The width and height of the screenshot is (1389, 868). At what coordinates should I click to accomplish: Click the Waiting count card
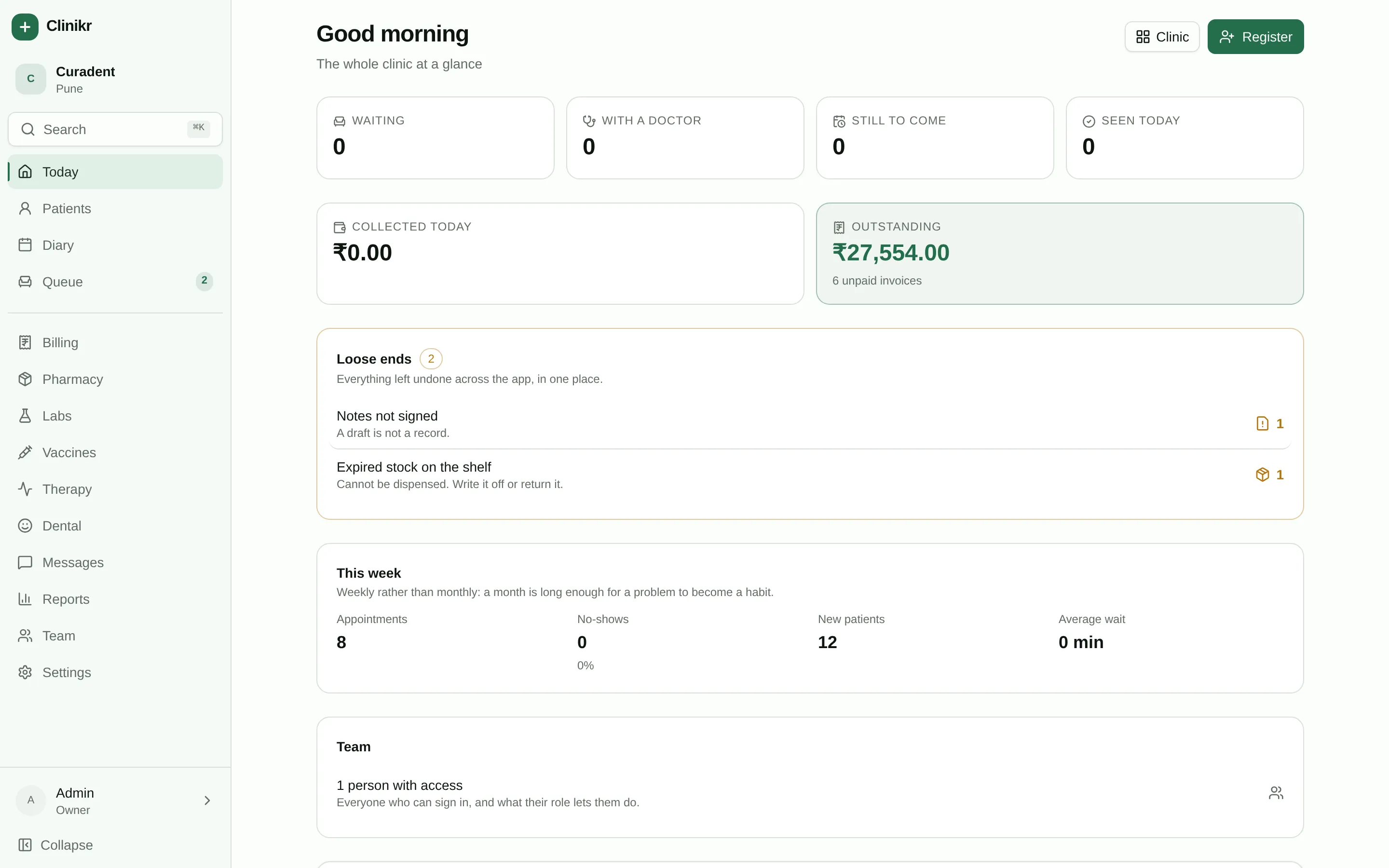435,138
